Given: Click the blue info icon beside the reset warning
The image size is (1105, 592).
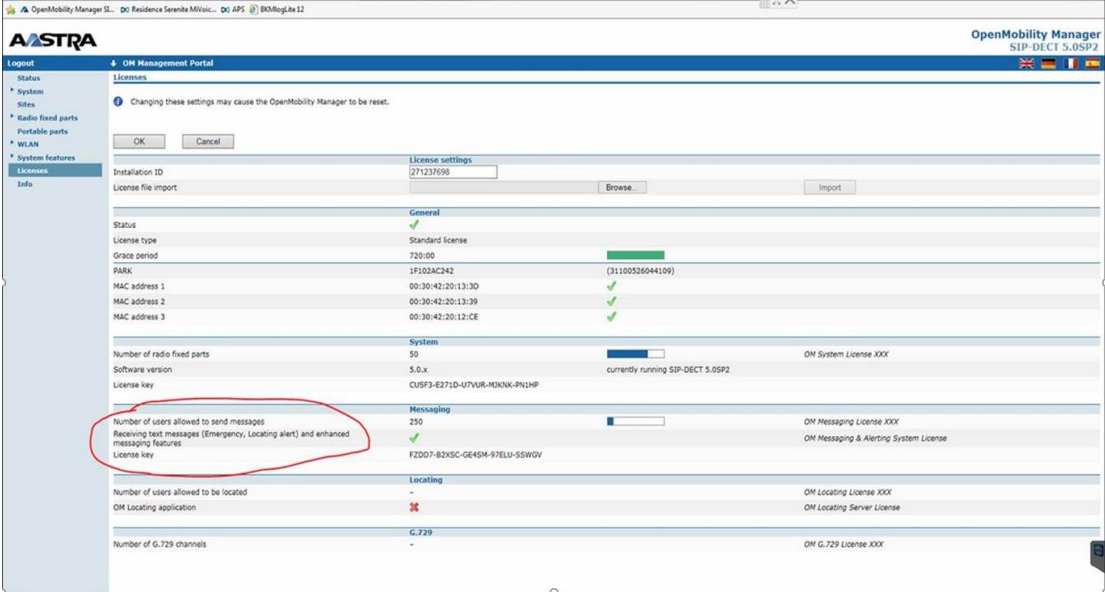Looking at the screenshot, I should tap(118, 101).
